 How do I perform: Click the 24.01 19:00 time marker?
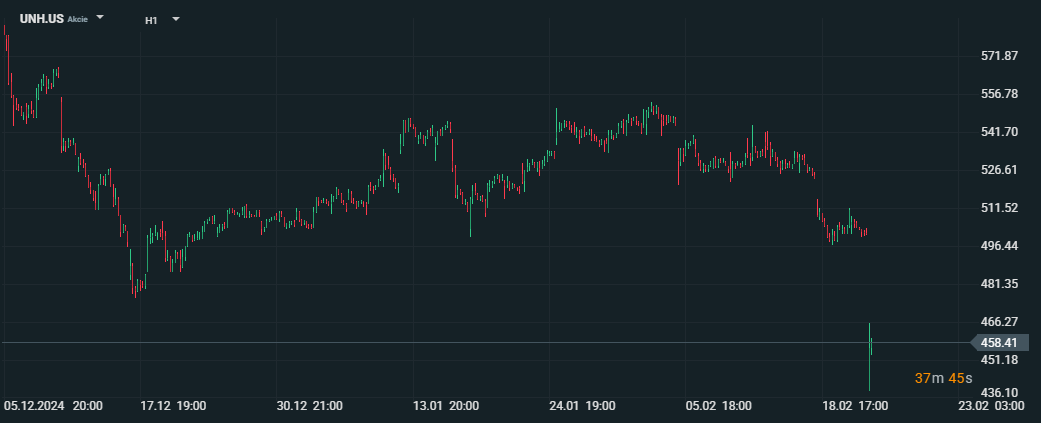[x=582, y=406]
